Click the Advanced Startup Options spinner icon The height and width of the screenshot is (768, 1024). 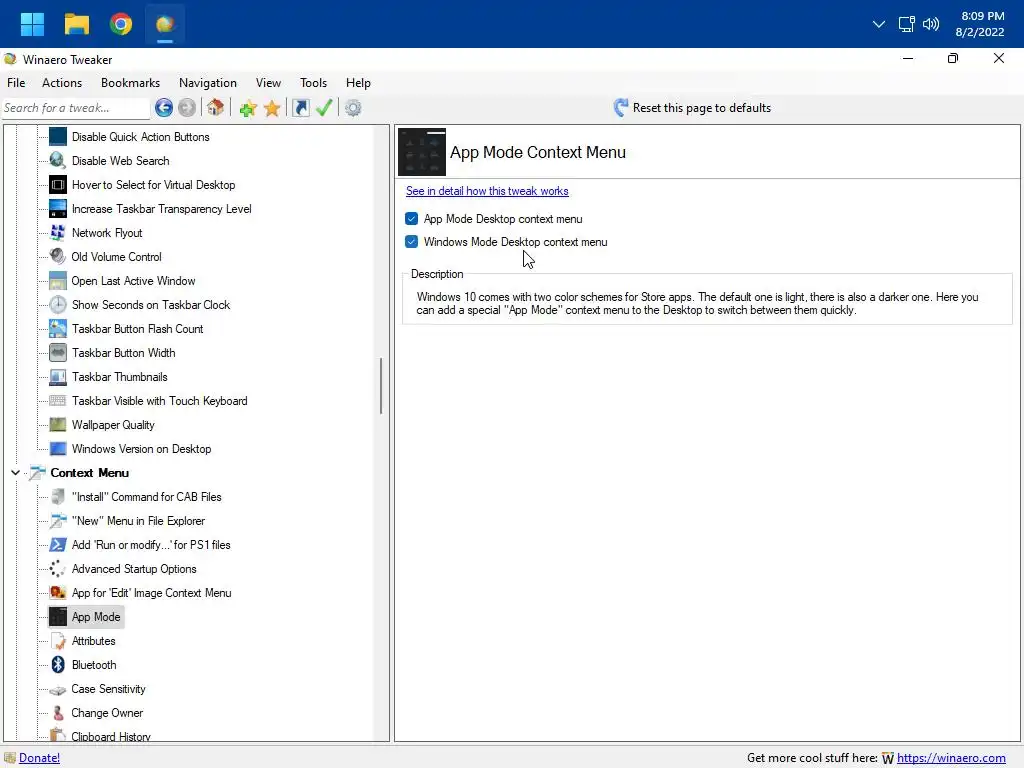point(57,569)
